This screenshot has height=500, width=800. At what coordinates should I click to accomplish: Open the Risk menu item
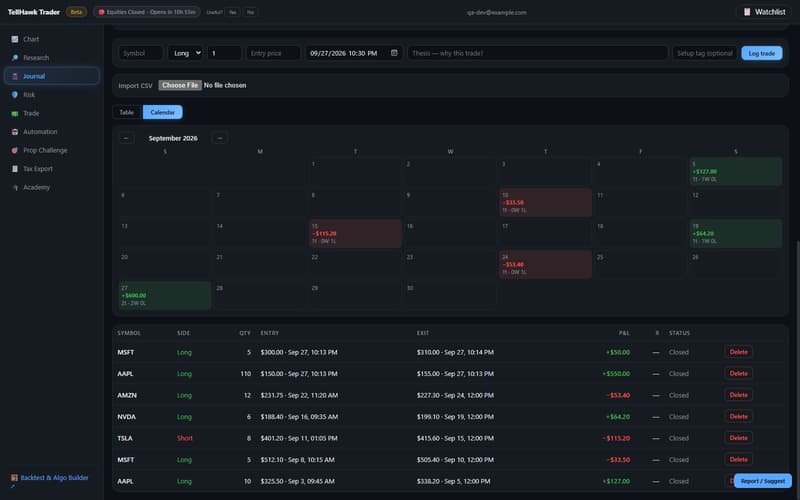click(52, 95)
